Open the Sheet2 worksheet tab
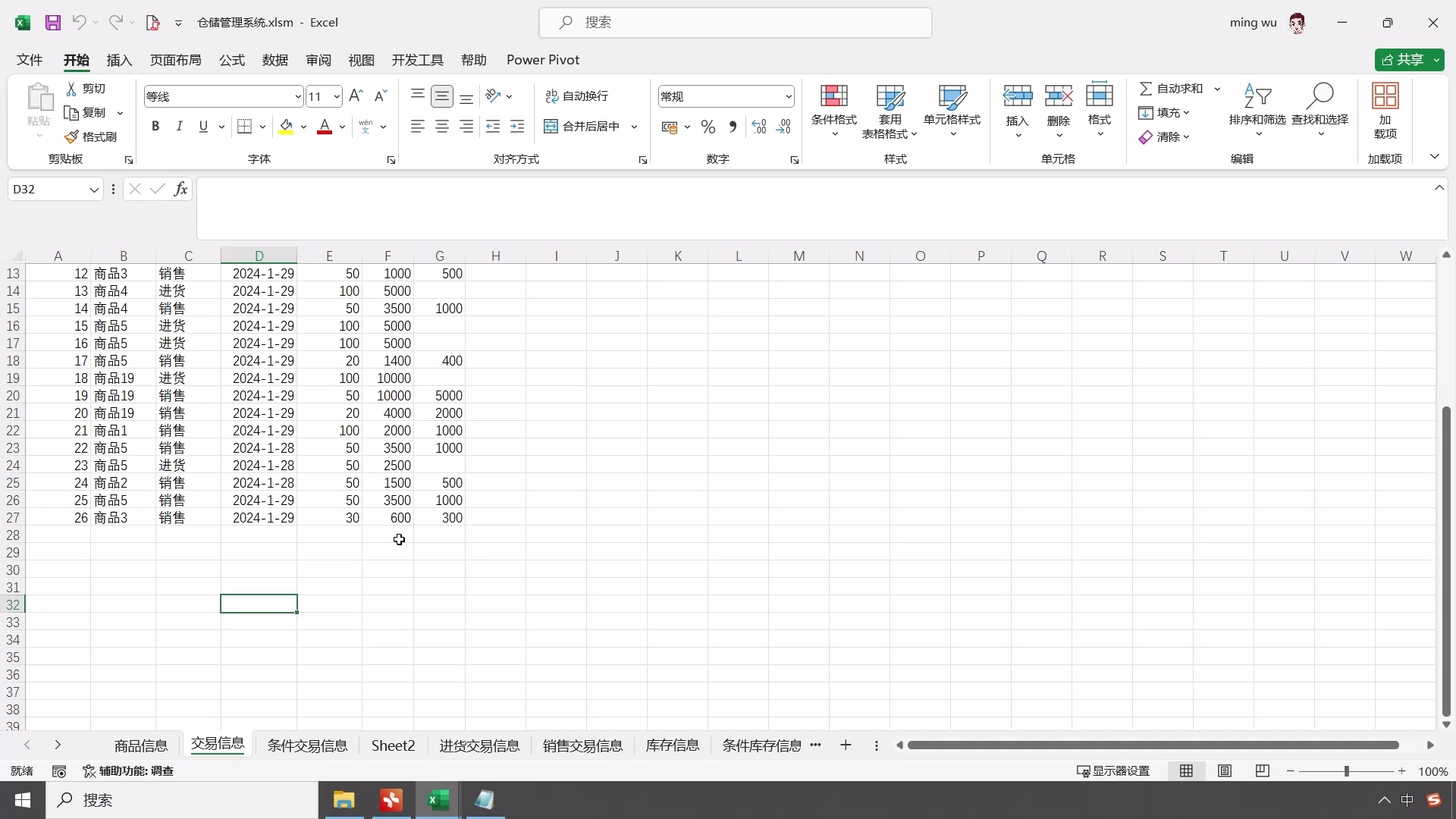Image resolution: width=1456 pixels, height=819 pixels. coord(393,745)
